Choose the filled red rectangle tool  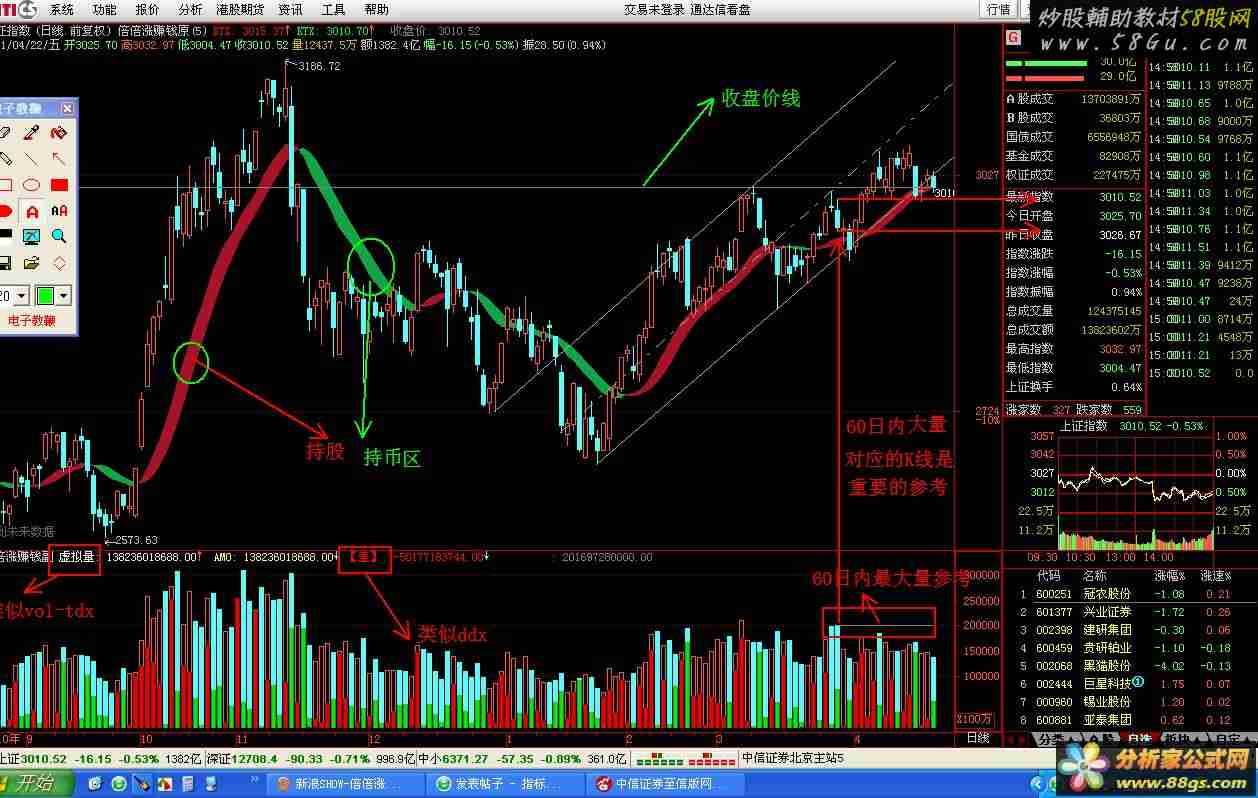59,185
